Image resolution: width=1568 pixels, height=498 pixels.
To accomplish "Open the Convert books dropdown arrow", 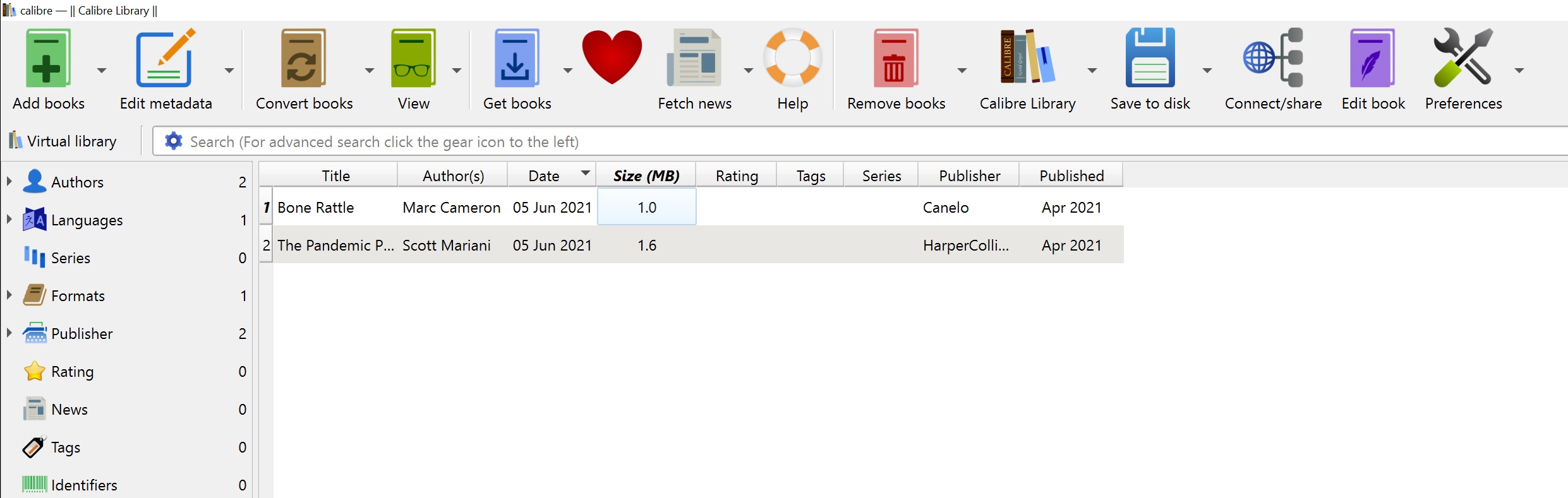I will tap(370, 70).
